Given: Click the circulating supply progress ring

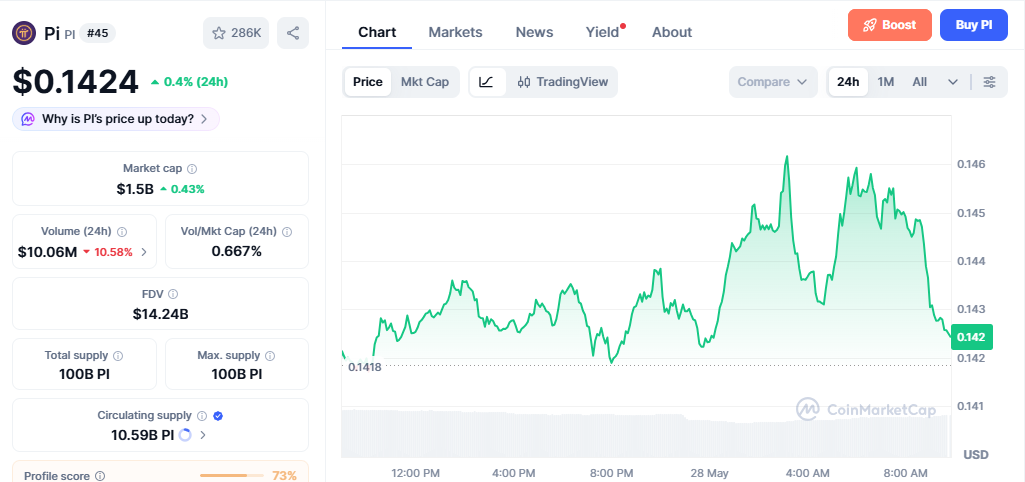Looking at the screenshot, I should click(x=185, y=434).
